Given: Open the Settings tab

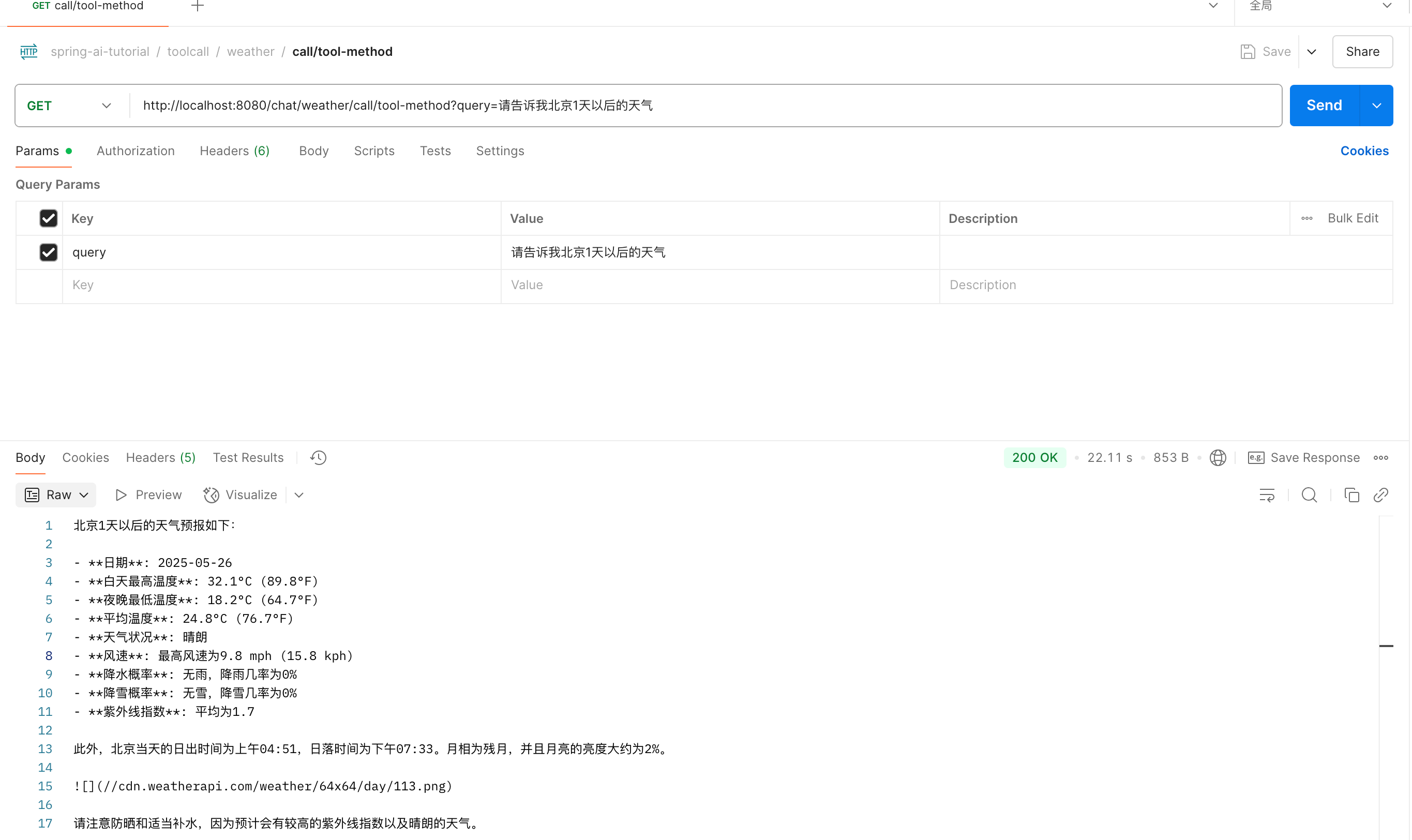Looking at the screenshot, I should click(x=500, y=151).
